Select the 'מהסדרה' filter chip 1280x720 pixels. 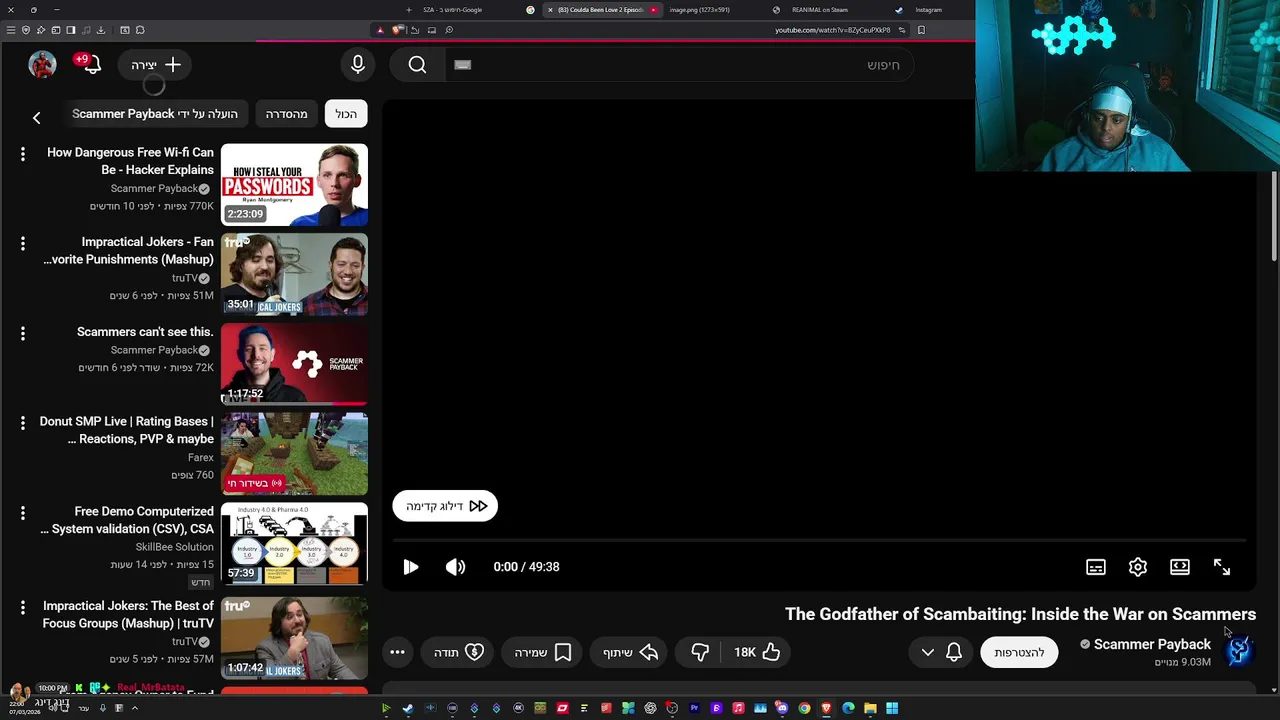[x=287, y=114]
